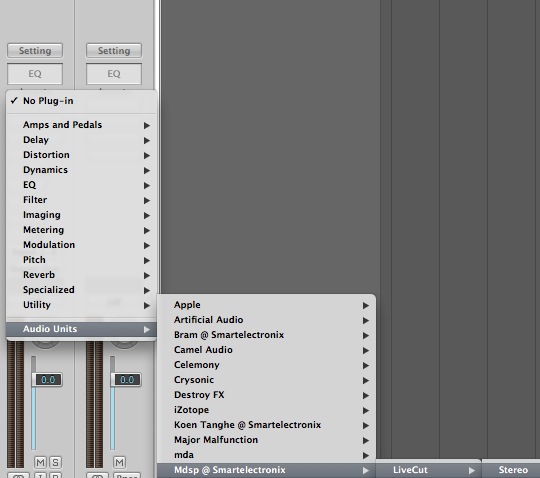
Task: Open the Destroy FX submenu arrow
Action: (366, 395)
